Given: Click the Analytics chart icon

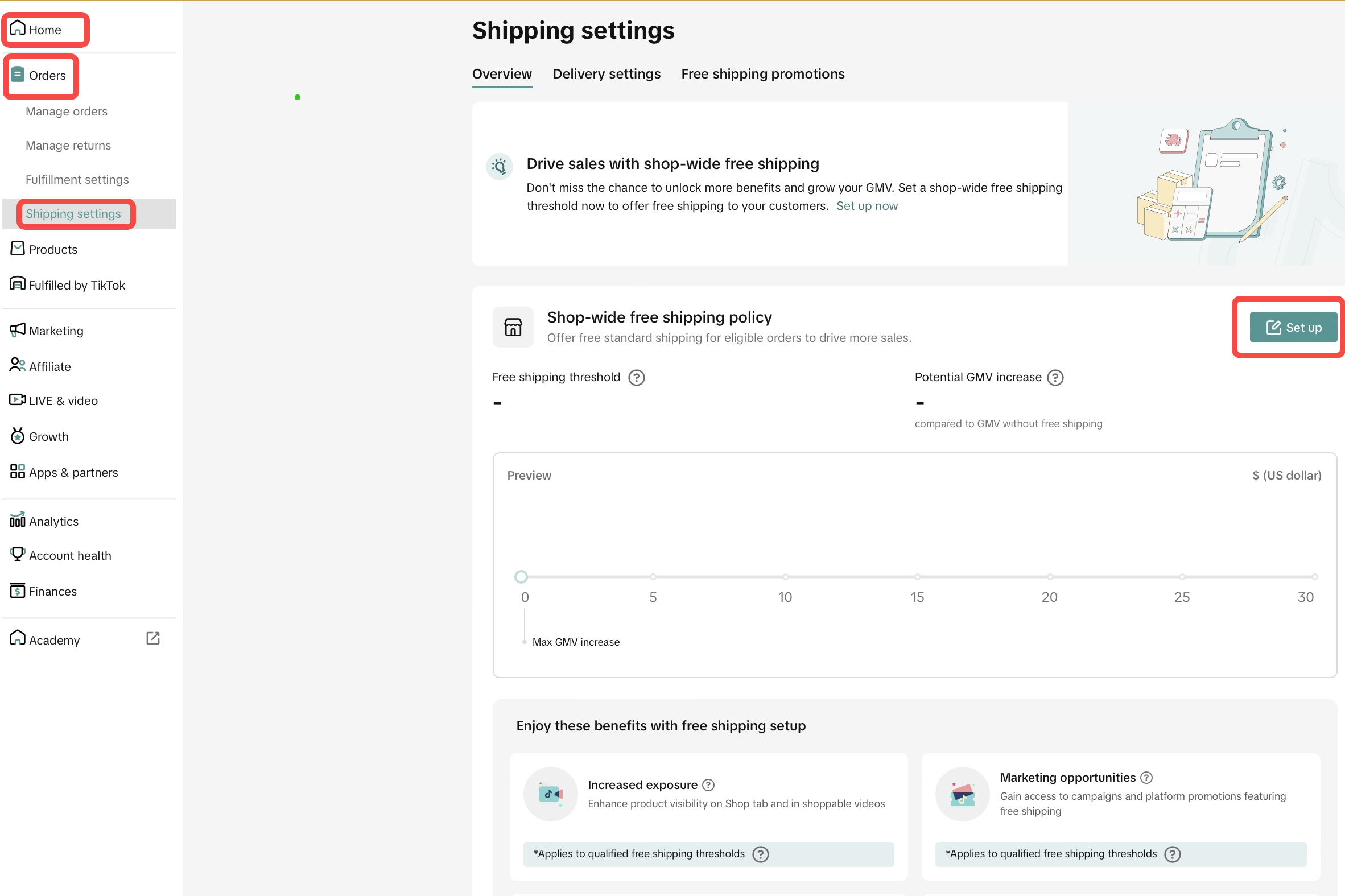Looking at the screenshot, I should [x=18, y=519].
